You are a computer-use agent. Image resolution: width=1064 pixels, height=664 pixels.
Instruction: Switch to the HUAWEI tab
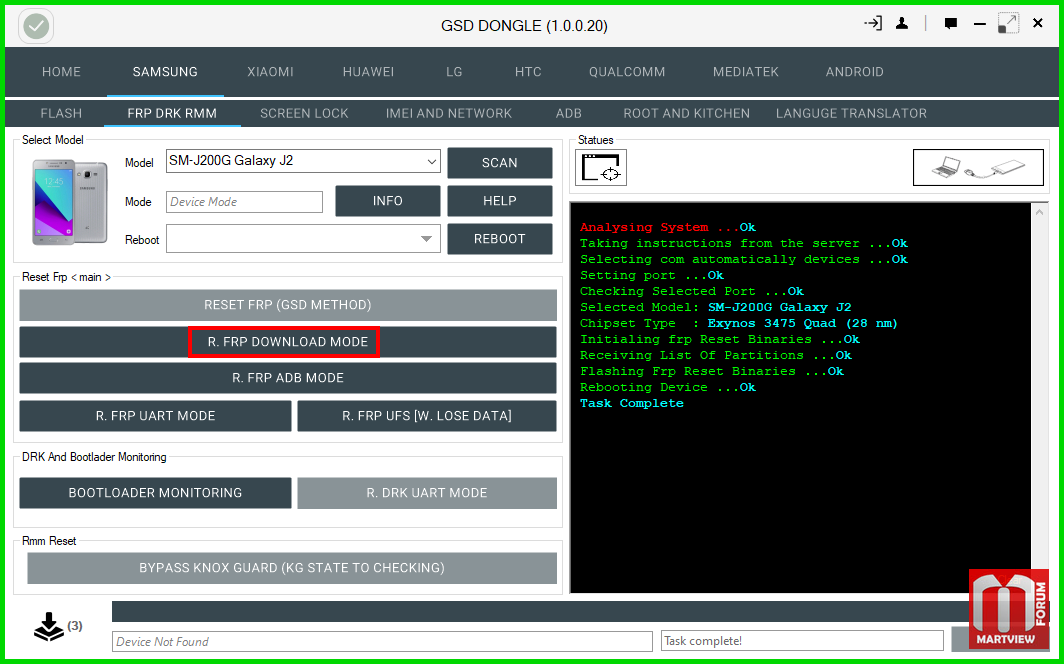click(x=368, y=72)
